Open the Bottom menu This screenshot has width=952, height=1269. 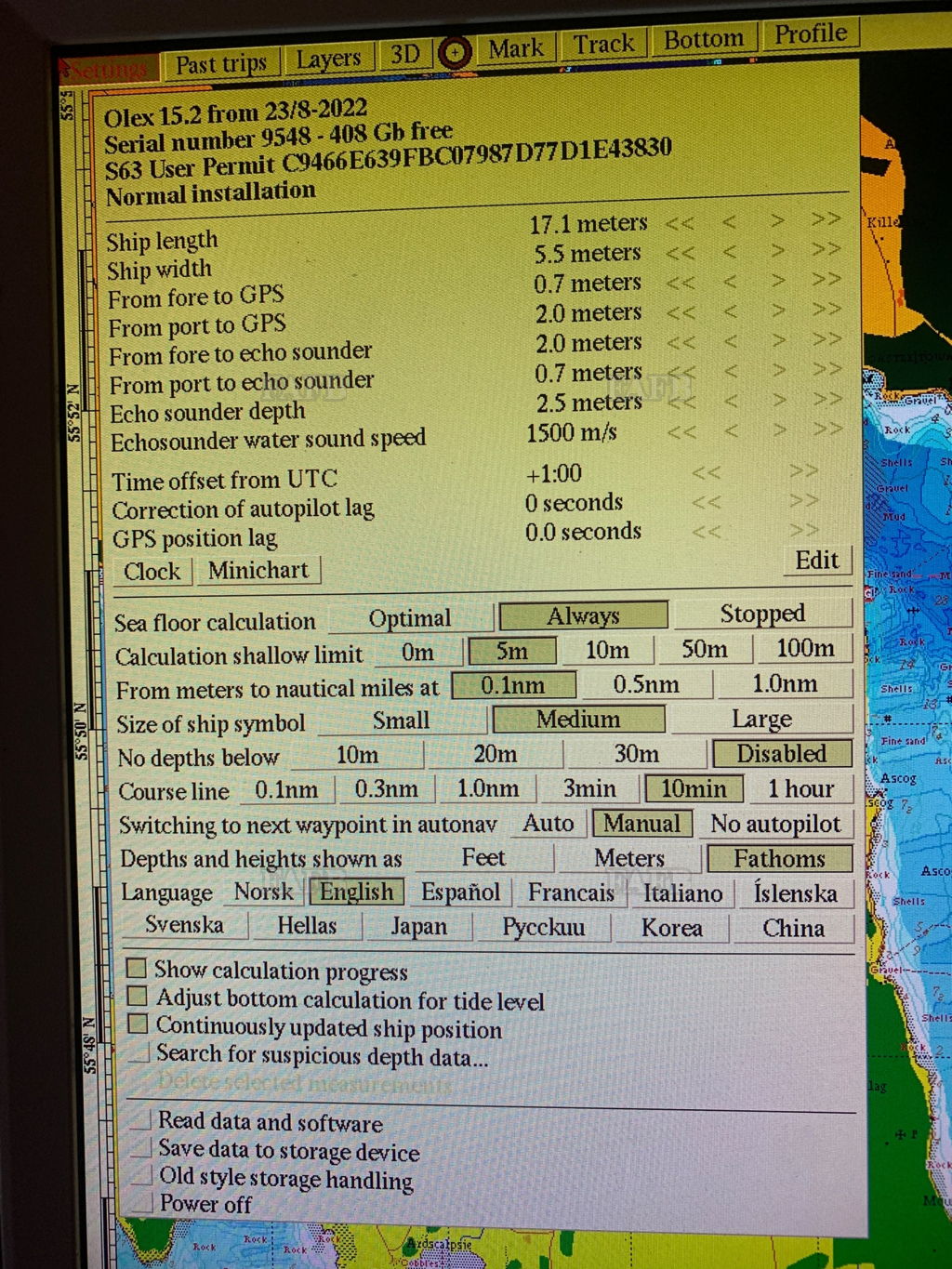pos(704,39)
